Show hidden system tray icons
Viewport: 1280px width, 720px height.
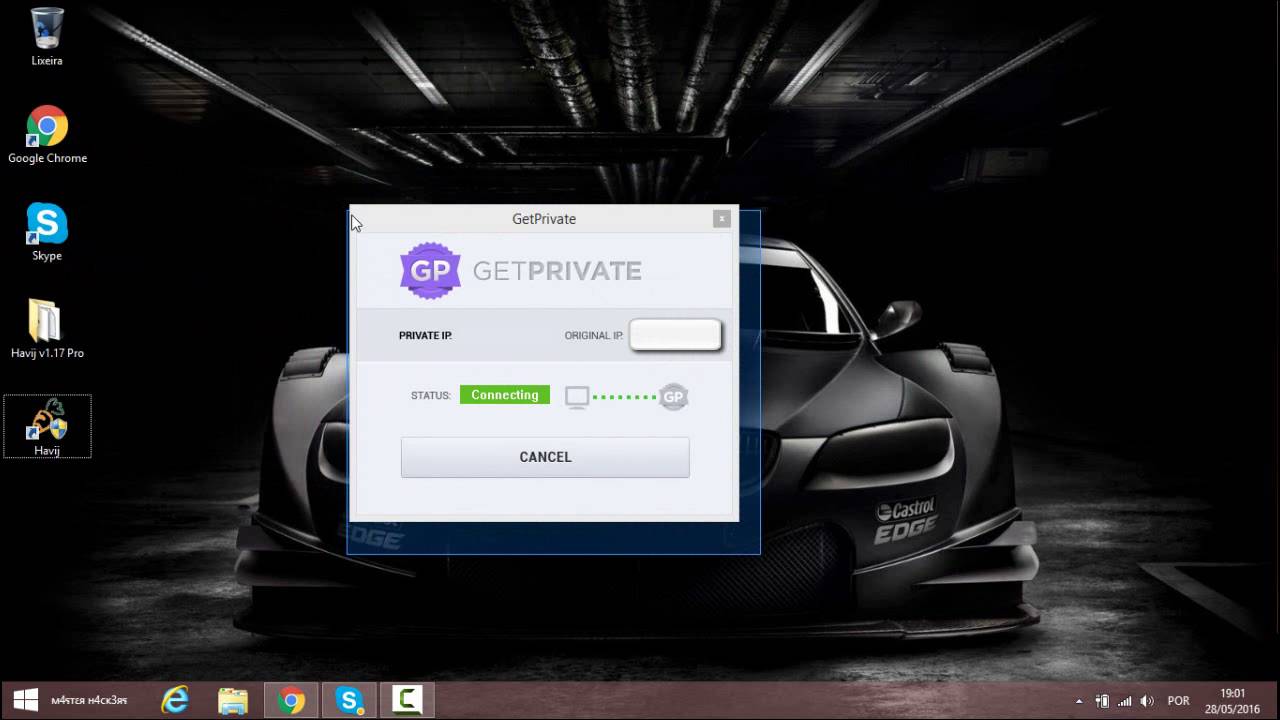1079,701
